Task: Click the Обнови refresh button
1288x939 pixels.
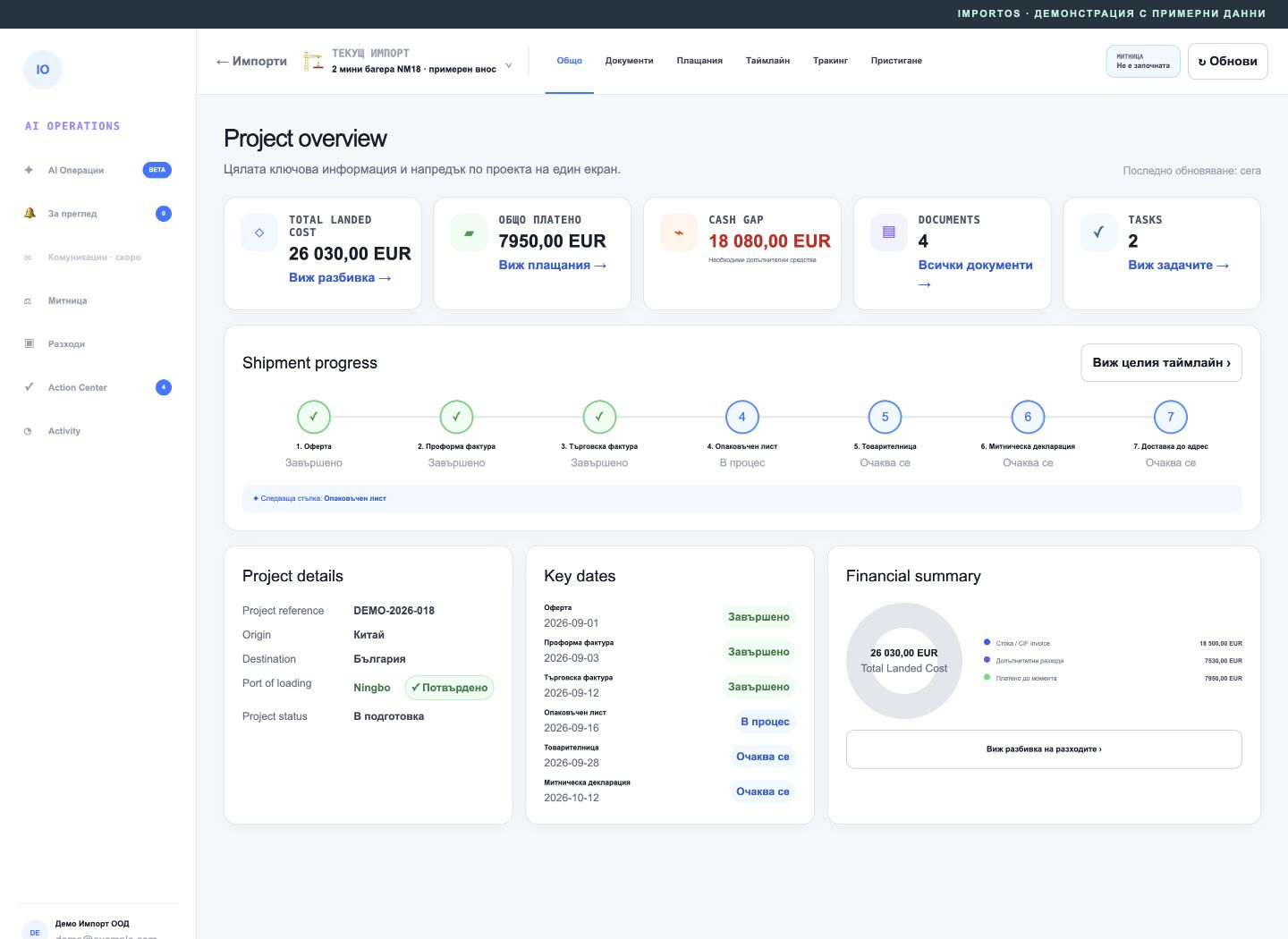Action: click(x=1228, y=62)
